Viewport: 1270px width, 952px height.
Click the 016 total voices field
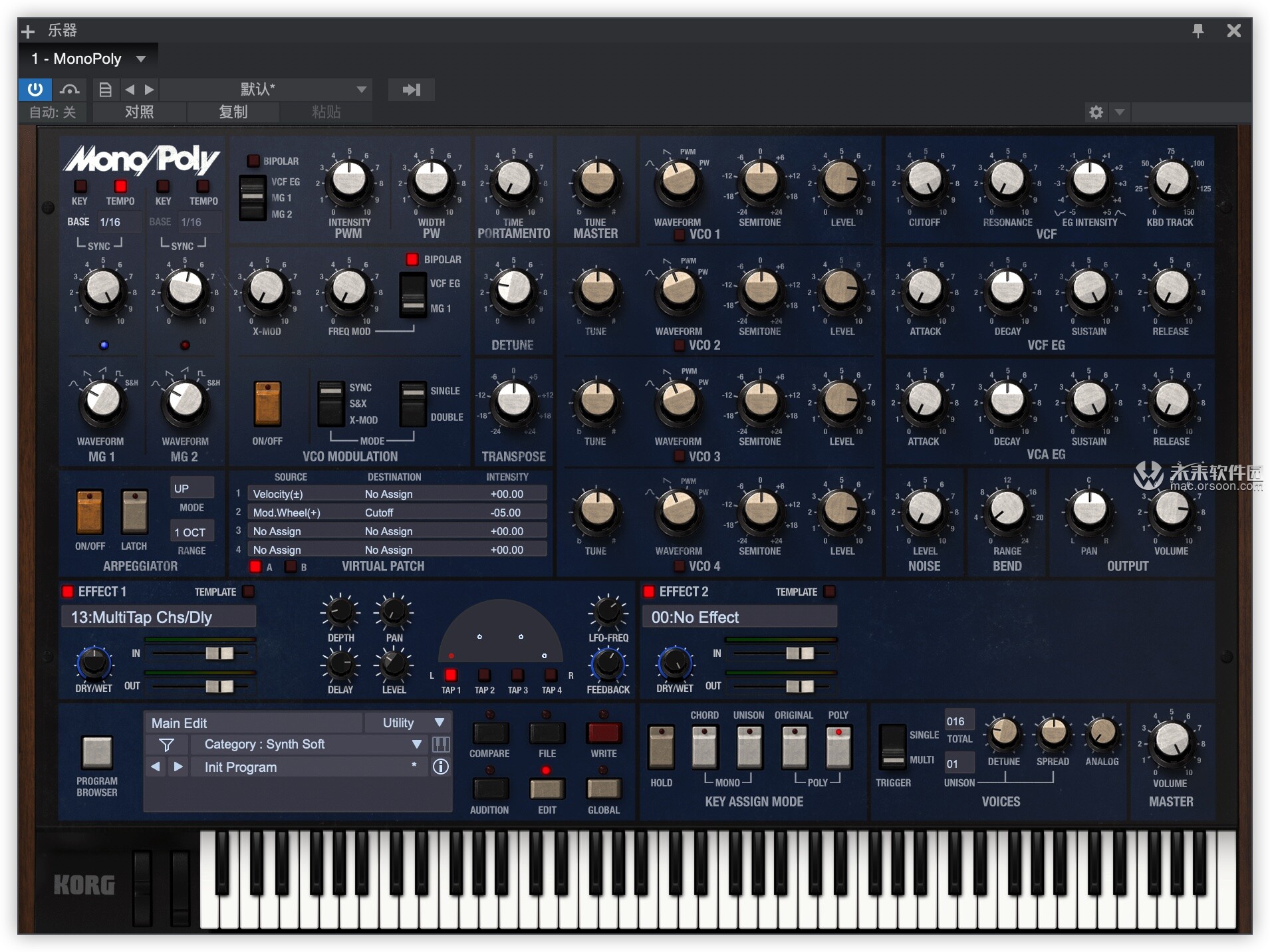(959, 721)
